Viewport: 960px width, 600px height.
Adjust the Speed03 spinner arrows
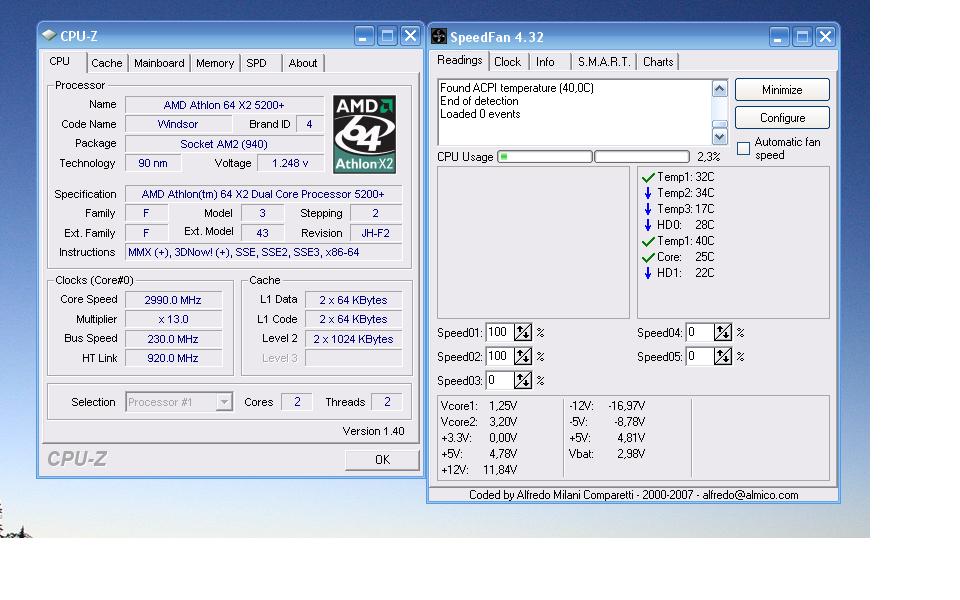click(x=523, y=380)
